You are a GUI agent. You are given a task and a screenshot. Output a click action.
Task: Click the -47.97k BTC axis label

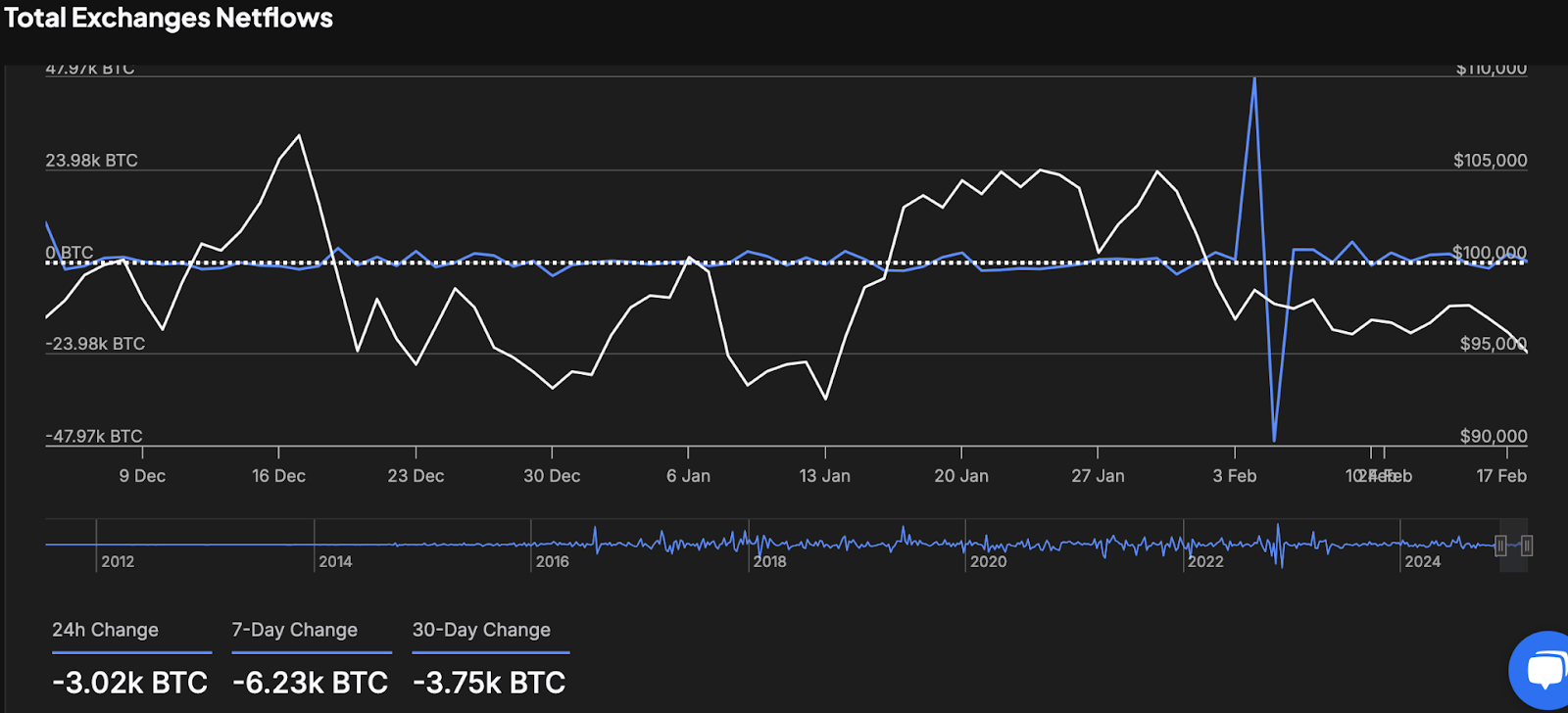point(94,436)
